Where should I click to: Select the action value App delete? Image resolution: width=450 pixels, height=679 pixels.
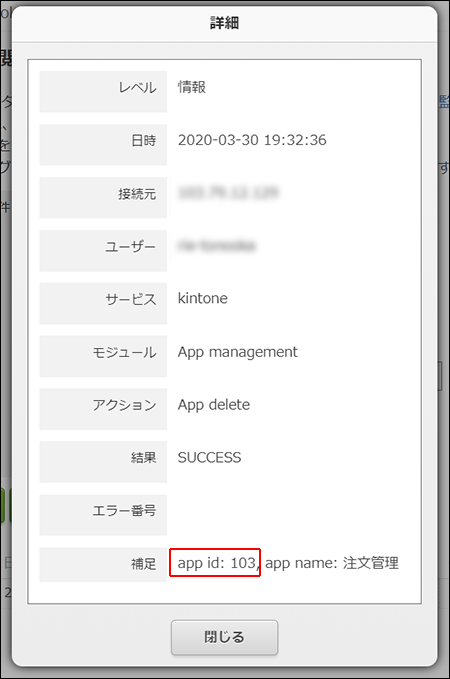(214, 405)
